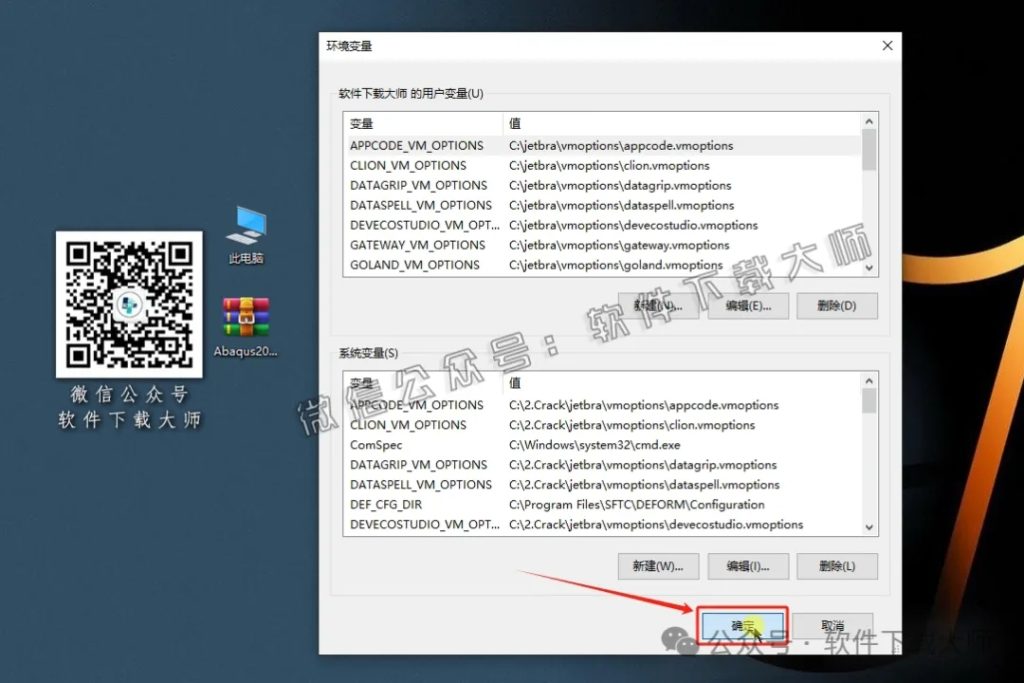Image resolution: width=1024 pixels, height=683 pixels.
Task: Click 删除(L) to remove a system variable
Action: click(837, 566)
